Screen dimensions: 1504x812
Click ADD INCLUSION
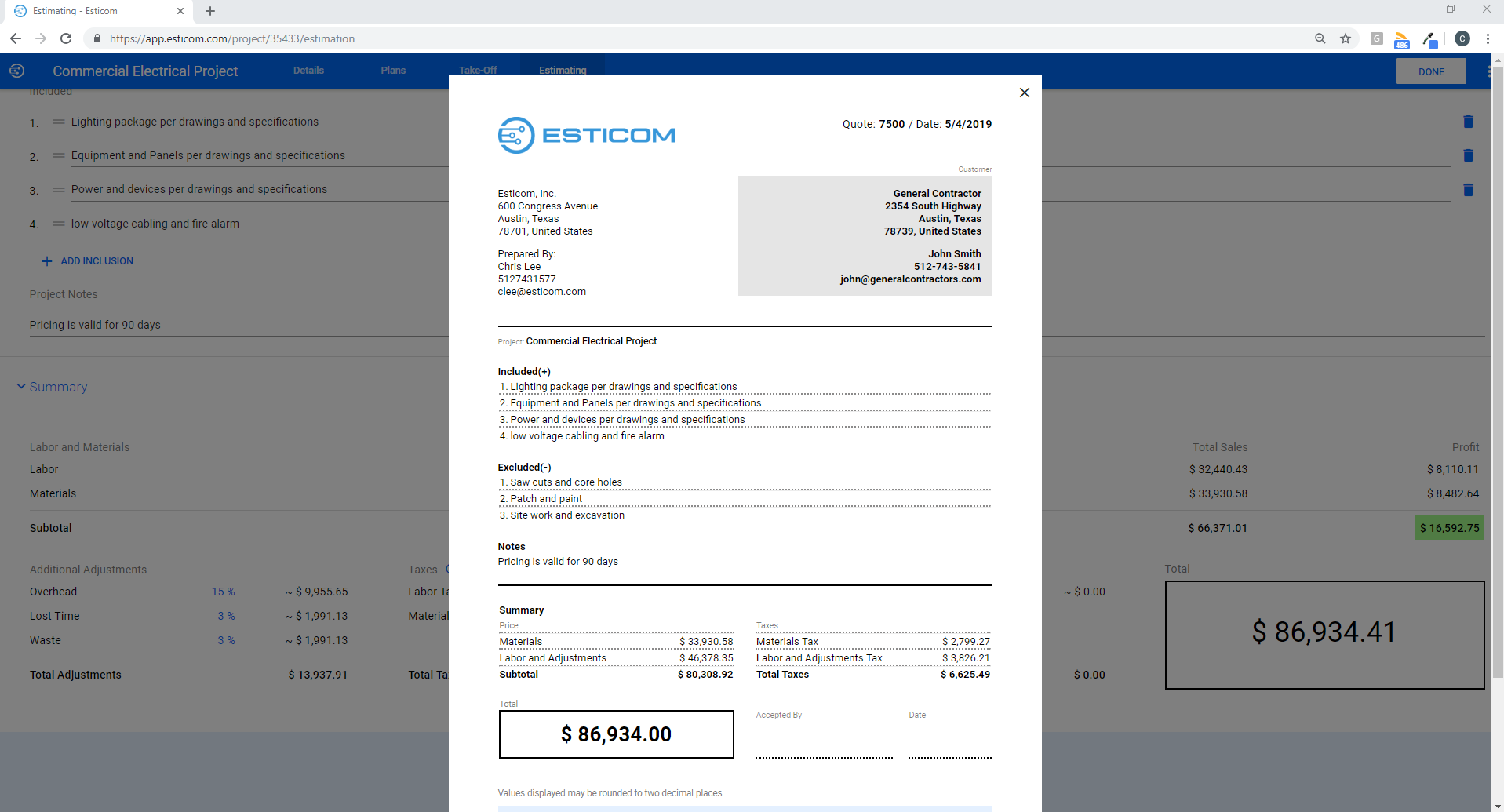pos(87,260)
